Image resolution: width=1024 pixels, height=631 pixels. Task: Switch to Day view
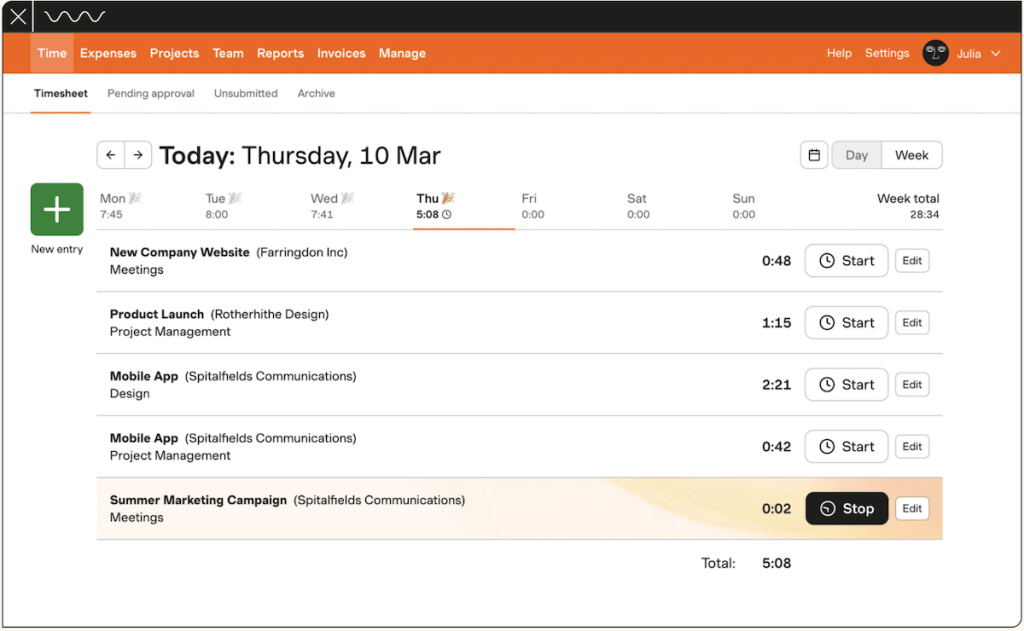(856, 155)
